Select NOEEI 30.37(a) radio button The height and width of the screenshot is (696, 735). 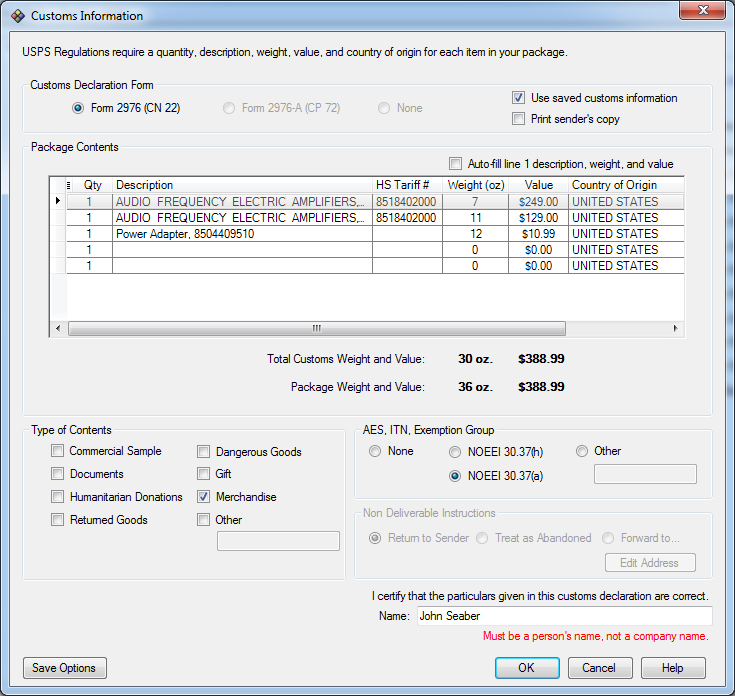(455, 476)
